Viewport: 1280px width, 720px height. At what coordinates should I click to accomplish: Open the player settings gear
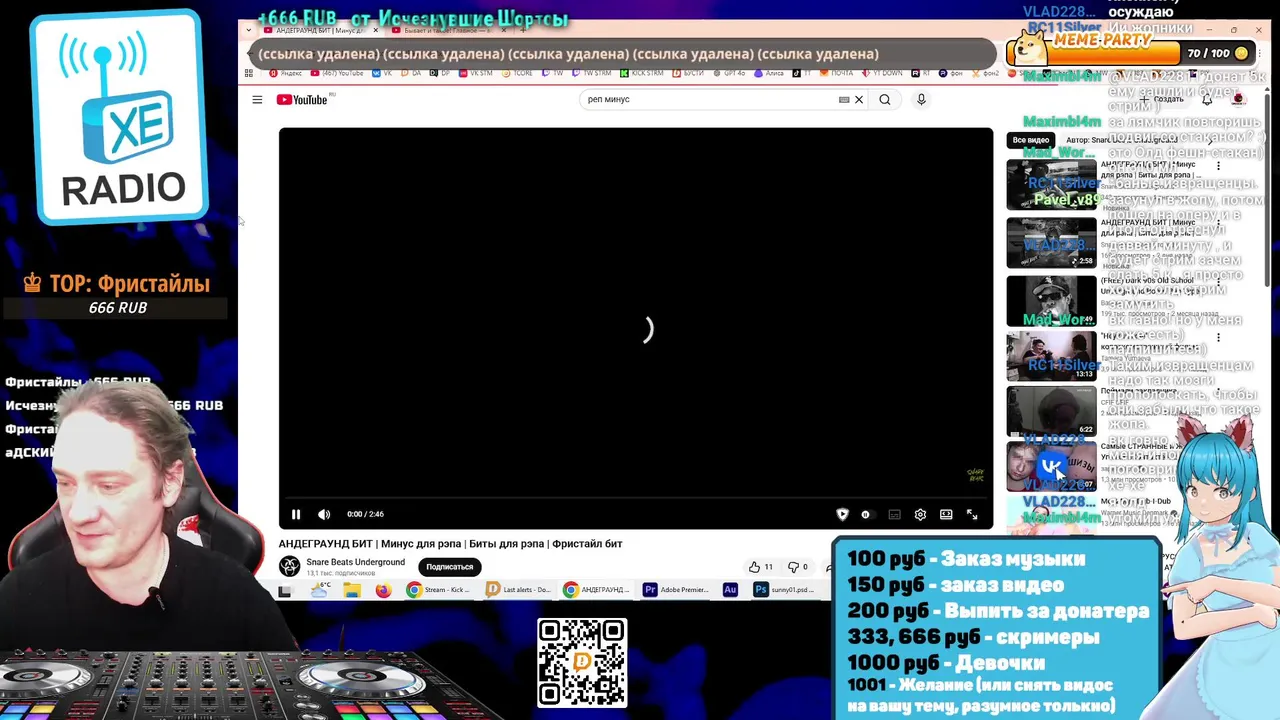(x=920, y=514)
